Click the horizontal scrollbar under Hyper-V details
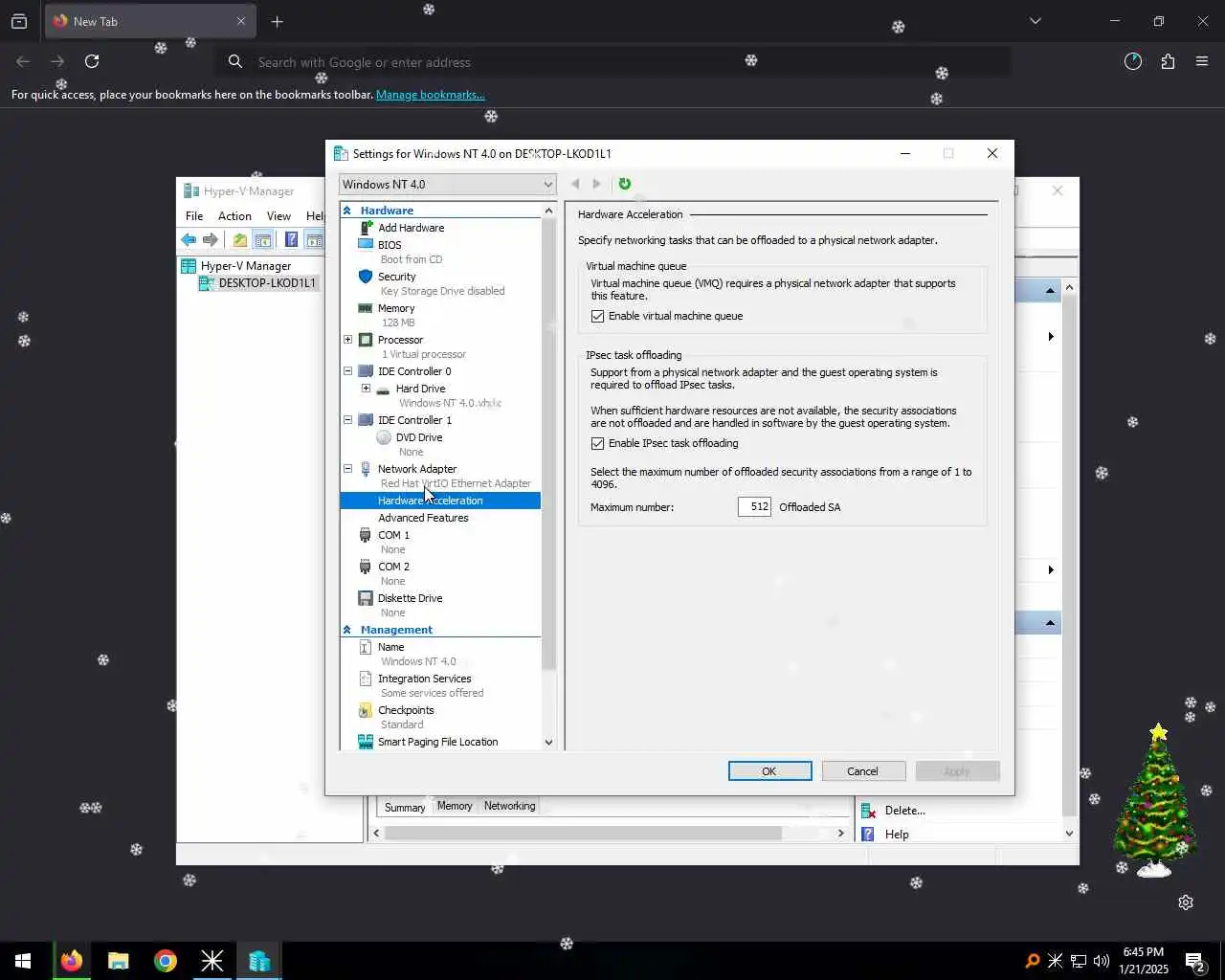Viewport: 1225px width, 980px height. click(x=583, y=833)
